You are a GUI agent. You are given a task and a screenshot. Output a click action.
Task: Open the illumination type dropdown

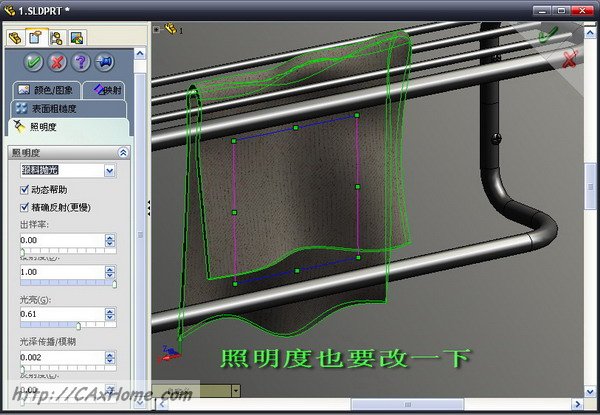point(110,170)
